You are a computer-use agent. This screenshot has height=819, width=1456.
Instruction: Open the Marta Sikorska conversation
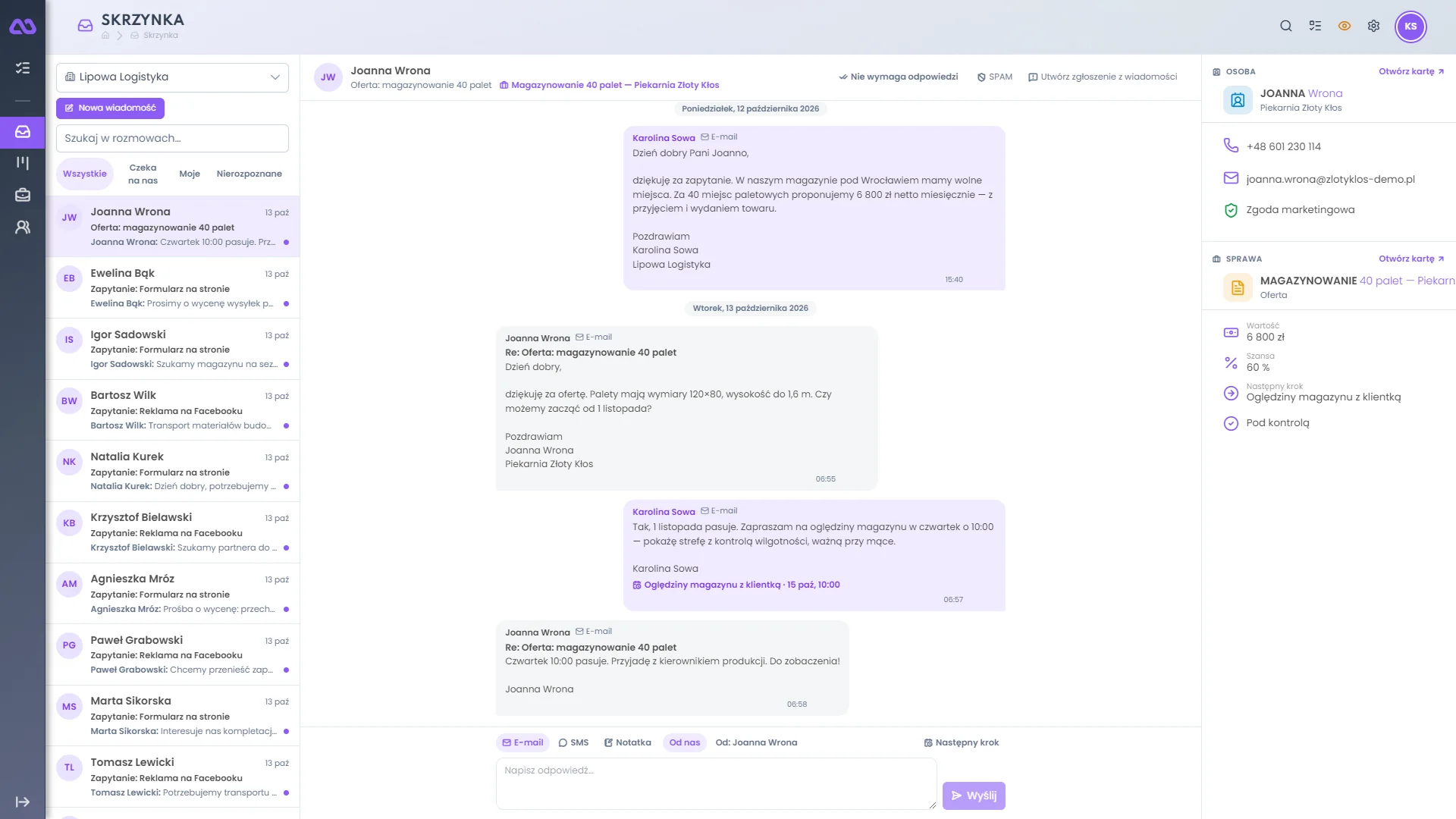pos(173,716)
